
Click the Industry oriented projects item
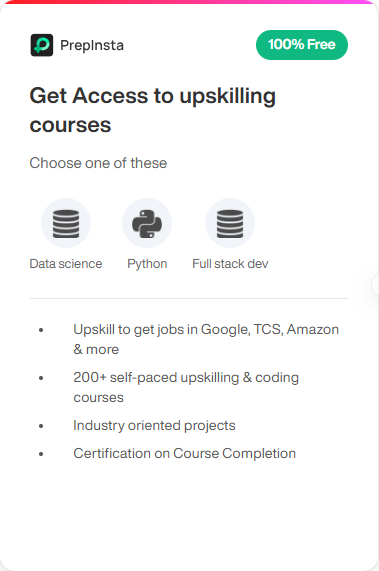pyautogui.click(x=154, y=425)
